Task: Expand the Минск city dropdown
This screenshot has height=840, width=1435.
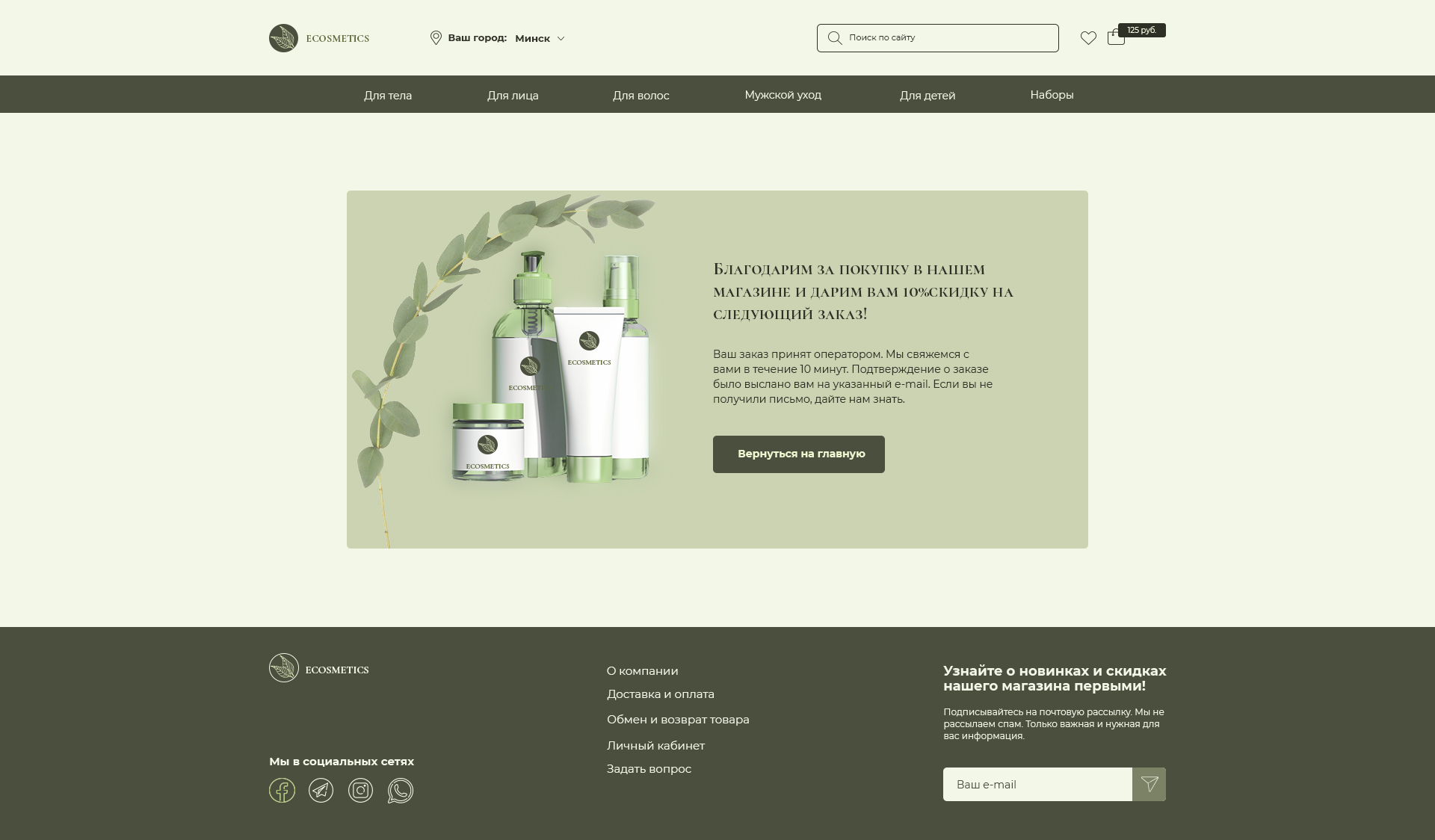Action: pyautogui.click(x=540, y=38)
